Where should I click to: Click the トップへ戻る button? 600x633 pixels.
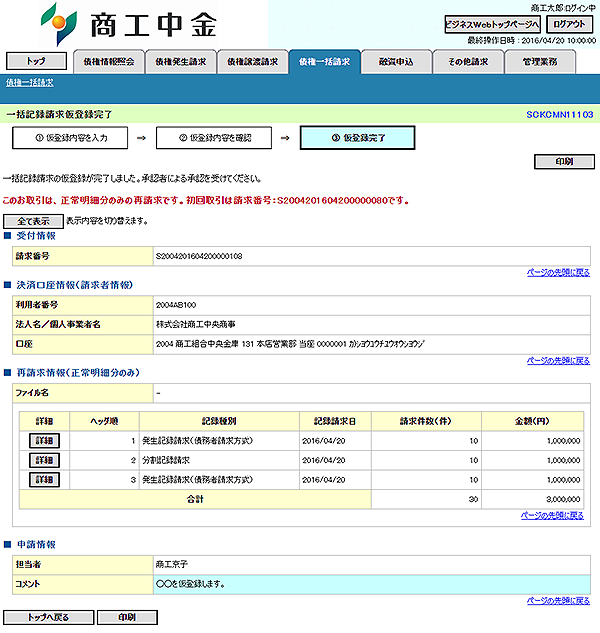click(48, 617)
